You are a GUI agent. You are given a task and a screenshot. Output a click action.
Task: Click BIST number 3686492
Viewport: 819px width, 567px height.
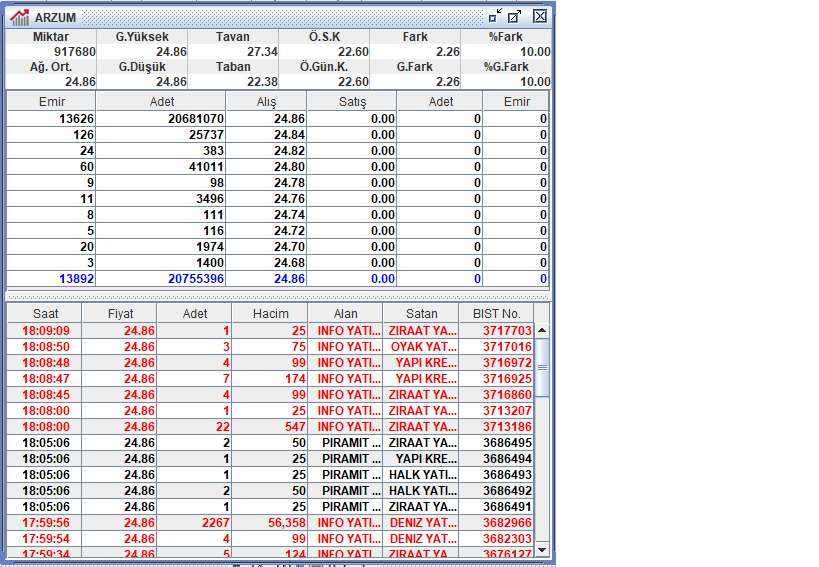(x=507, y=491)
